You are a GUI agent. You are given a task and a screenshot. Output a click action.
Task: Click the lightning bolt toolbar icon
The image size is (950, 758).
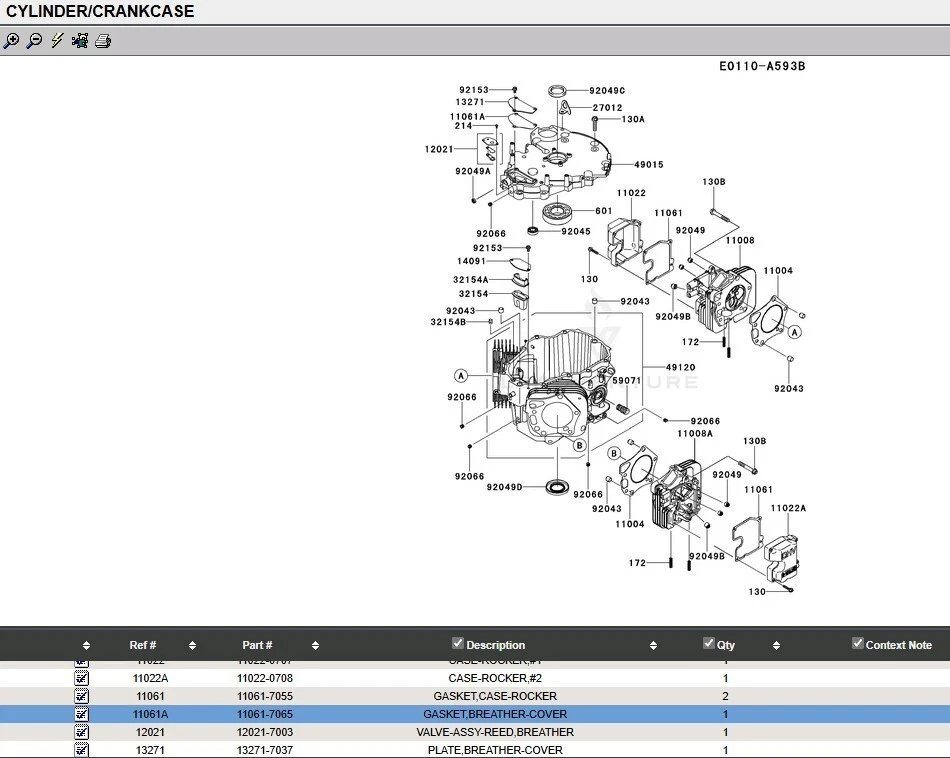coord(57,41)
